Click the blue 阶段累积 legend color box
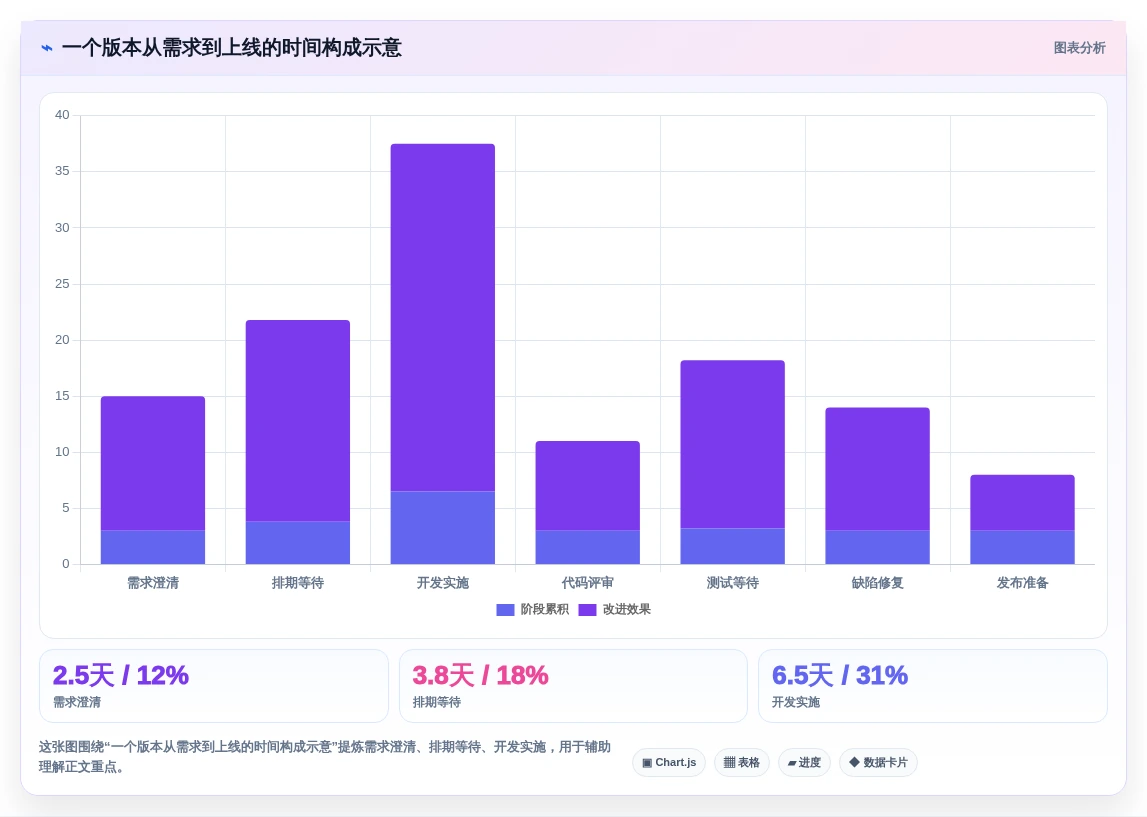The image size is (1147, 817). (505, 610)
